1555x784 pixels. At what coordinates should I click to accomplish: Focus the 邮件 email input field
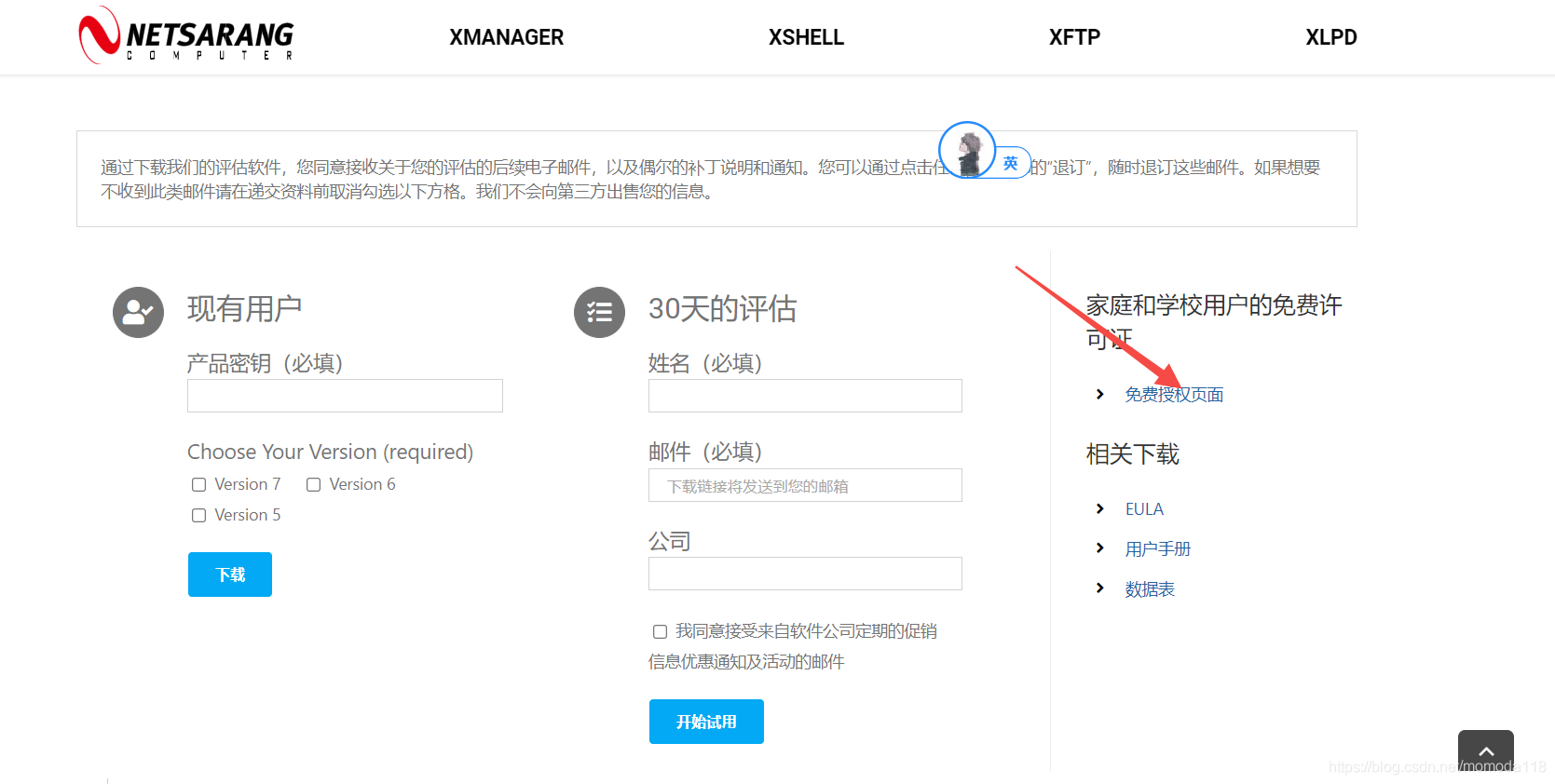[x=805, y=485]
